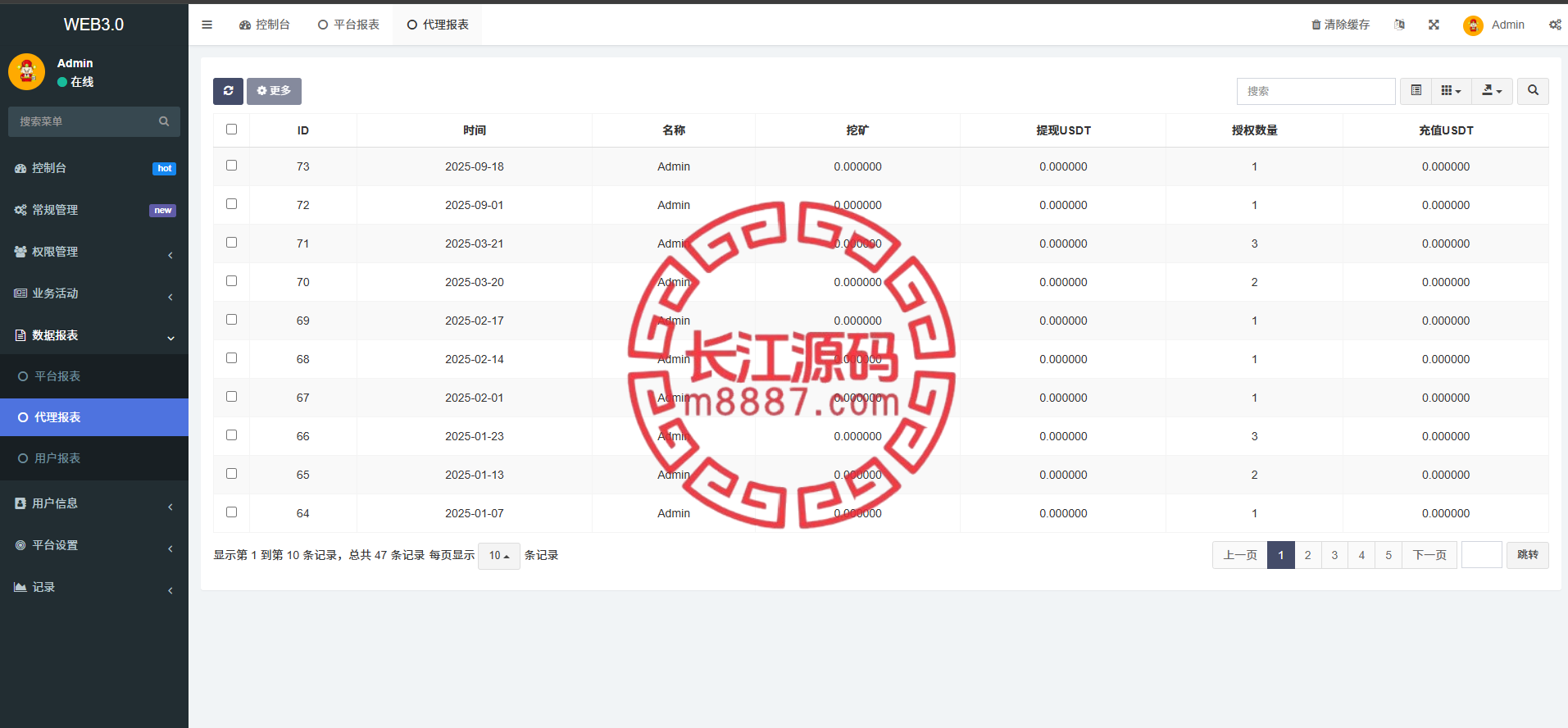1568x728 pixels.
Task: Click the Admin username in top bar
Action: coord(1508,25)
